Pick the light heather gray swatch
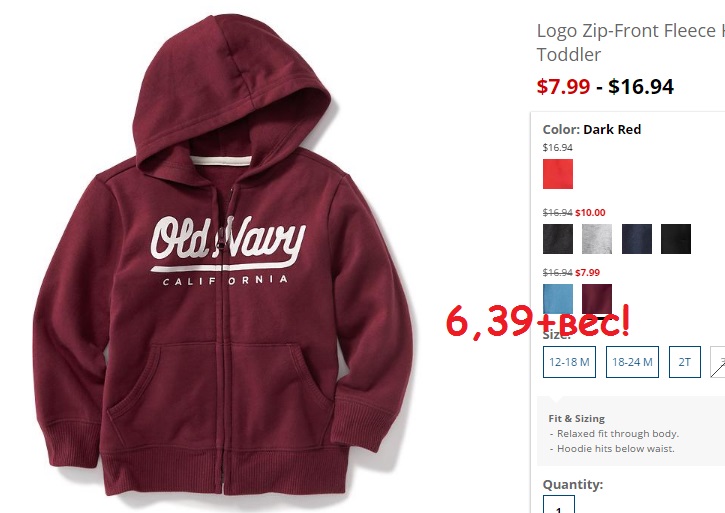This screenshot has width=725, height=513. click(597, 239)
